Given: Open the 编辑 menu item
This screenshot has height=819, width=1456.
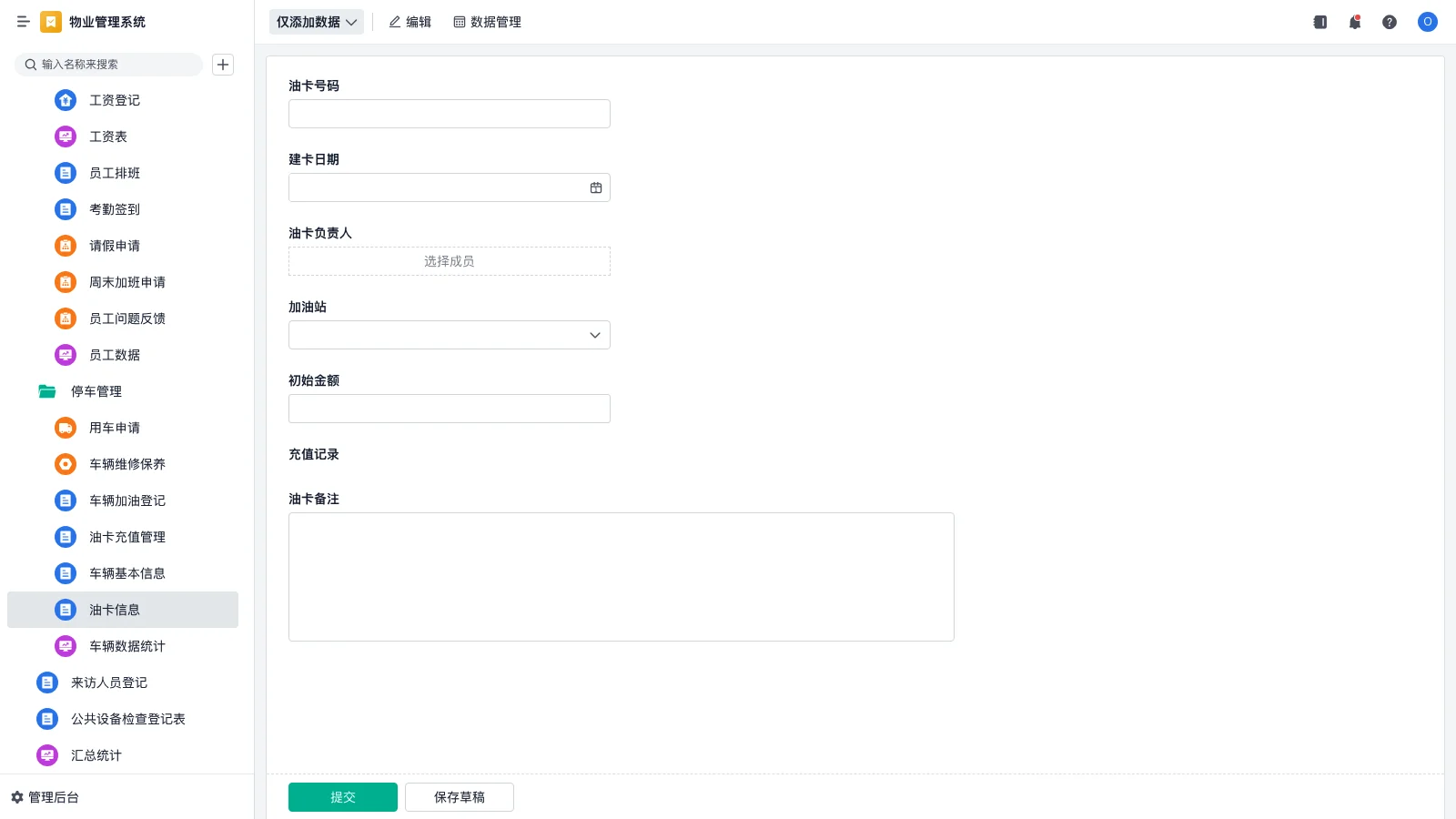Looking at the screenshot, I should (x=410, y=22).
